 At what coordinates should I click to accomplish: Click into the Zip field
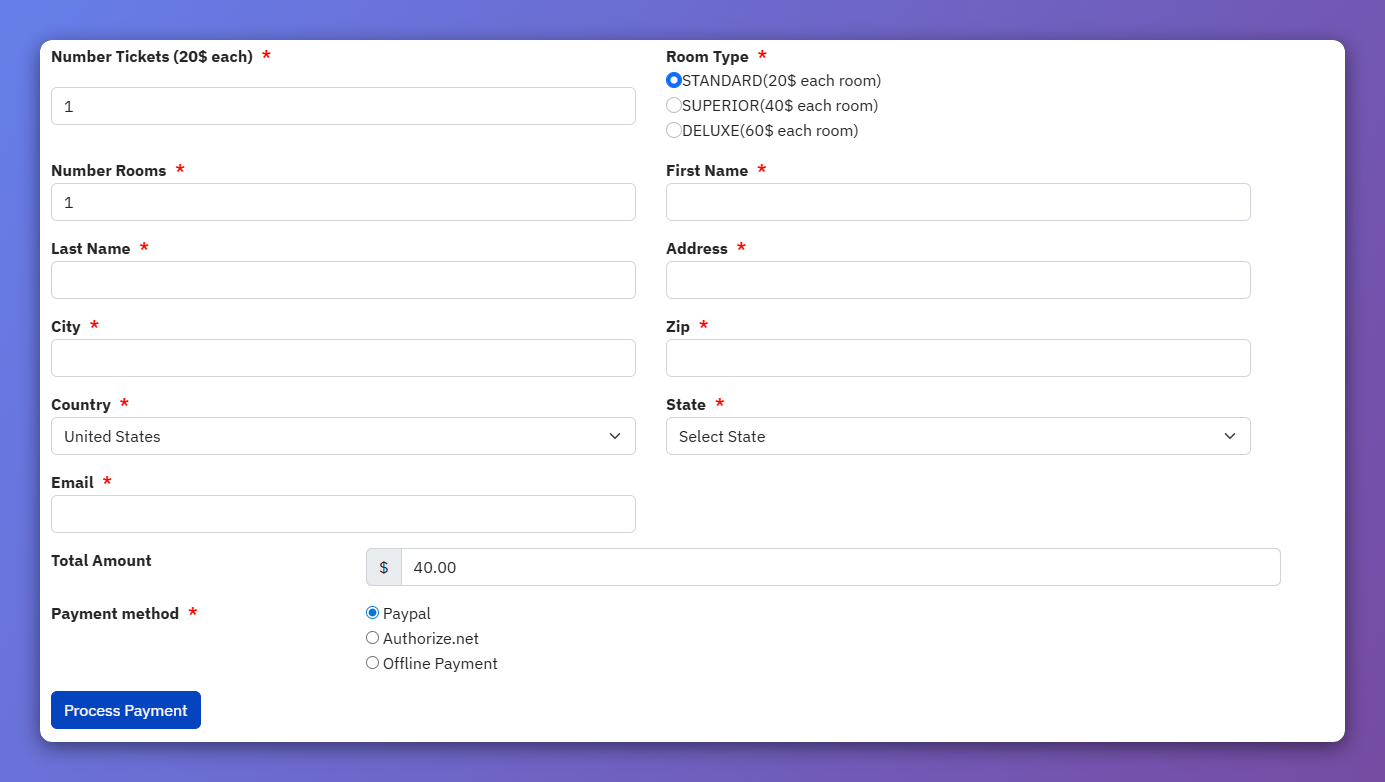tap(958, 358)
